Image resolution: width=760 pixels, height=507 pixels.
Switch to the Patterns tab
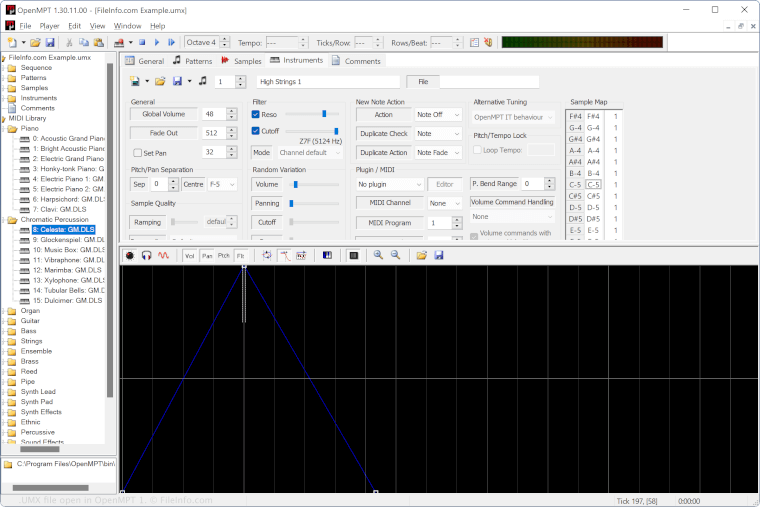point(192,61)
